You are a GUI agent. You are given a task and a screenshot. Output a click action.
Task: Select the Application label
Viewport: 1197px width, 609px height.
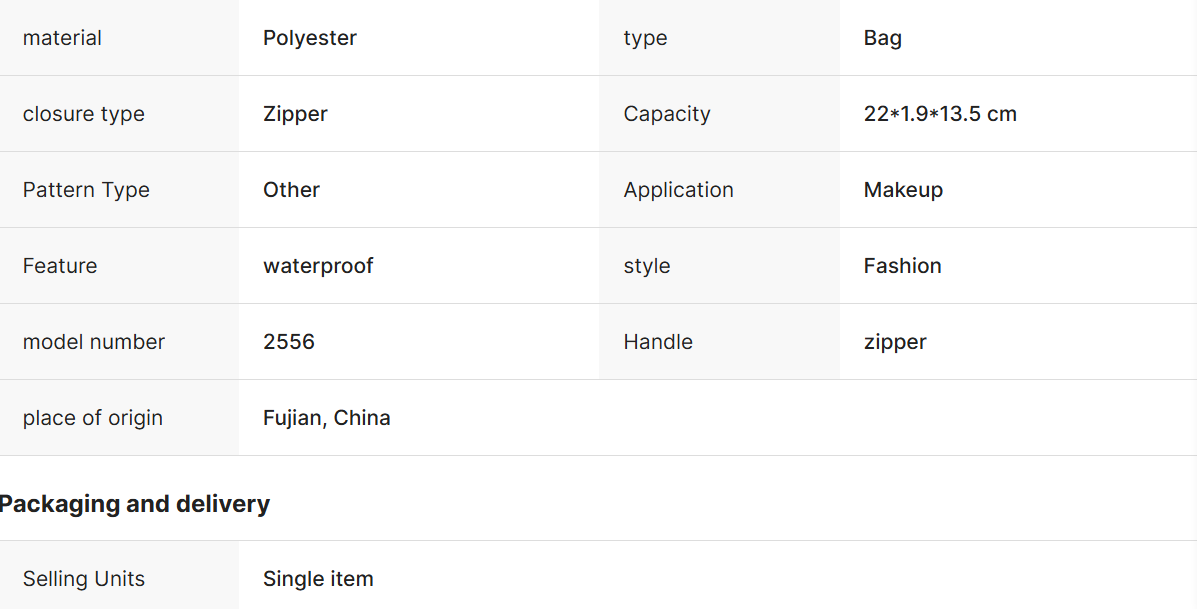click(x=679, y=190)
